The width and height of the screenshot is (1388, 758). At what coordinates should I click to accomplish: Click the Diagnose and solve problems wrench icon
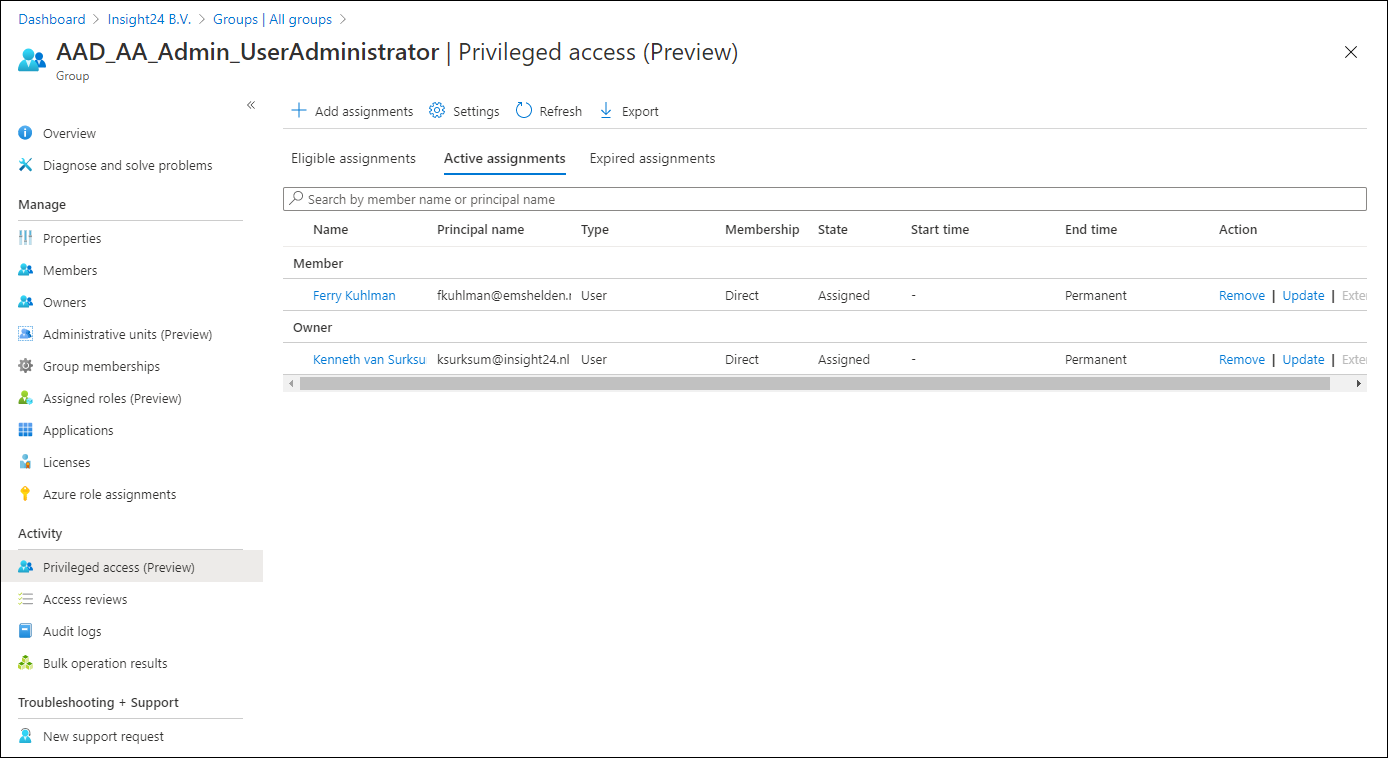[x=26, y=165]
